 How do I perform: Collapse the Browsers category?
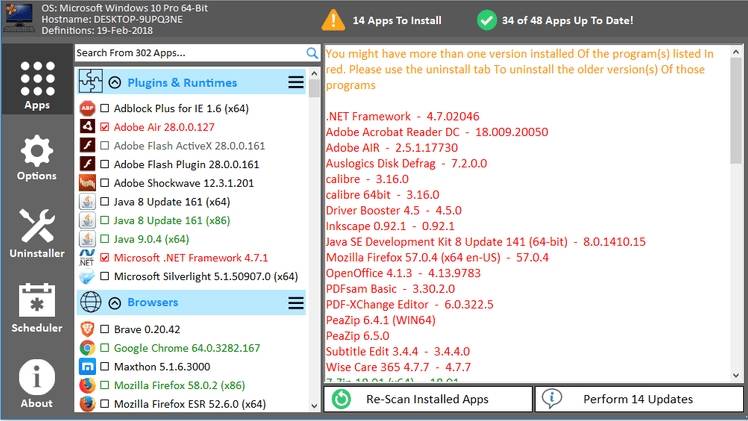click(114, 303)
